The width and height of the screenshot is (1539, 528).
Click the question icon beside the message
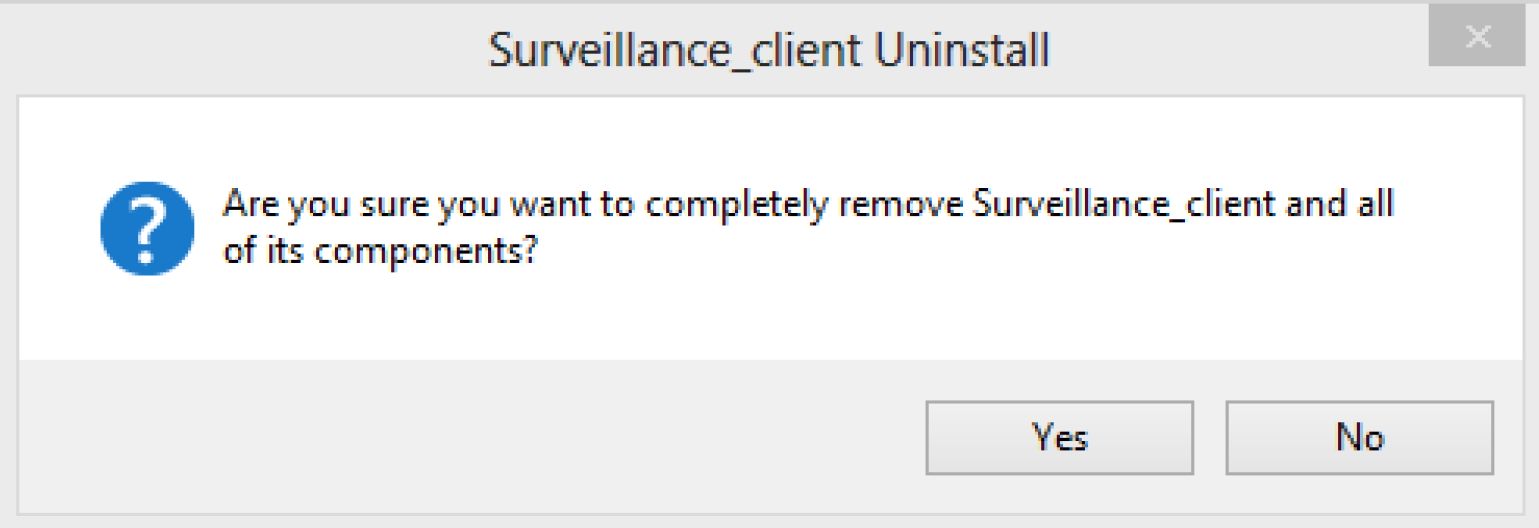(x=147, y=229)
